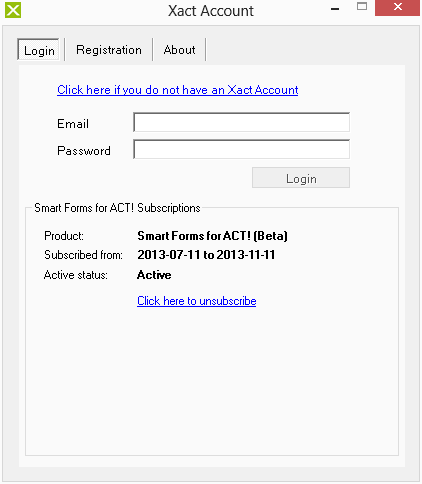
Task: Focus the Password input field
Action: [241, 149]
